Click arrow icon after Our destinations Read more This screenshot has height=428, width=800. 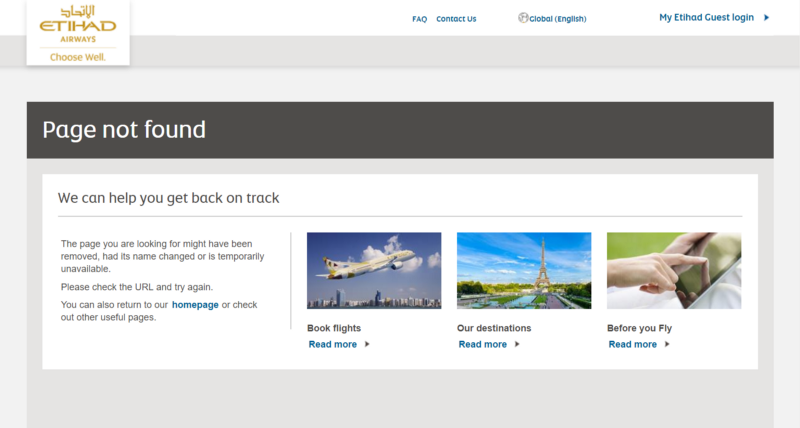[517, 344]
